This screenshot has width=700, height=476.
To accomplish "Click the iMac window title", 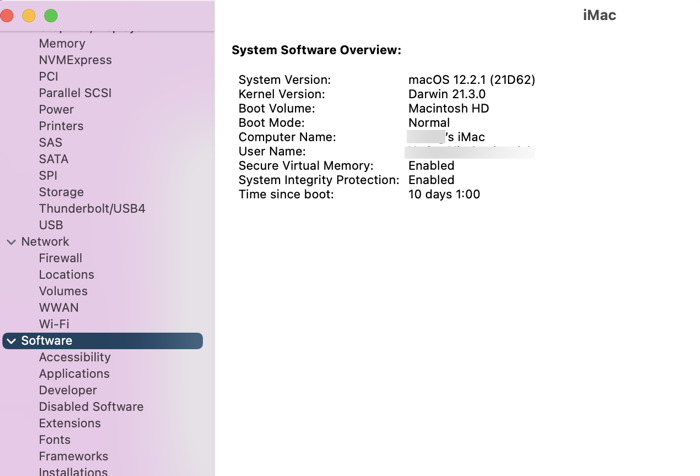I will (599, 15).
